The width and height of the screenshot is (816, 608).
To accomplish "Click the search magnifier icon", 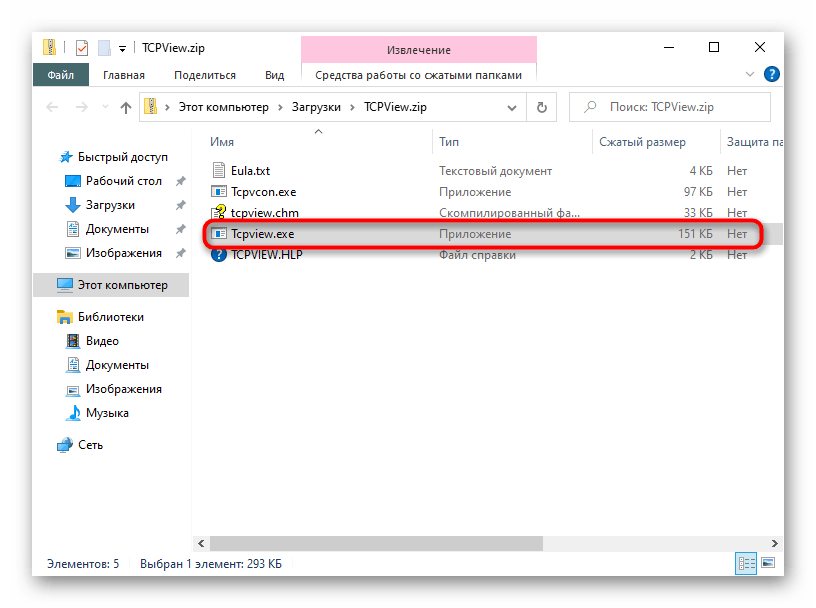I will tap(590, 107).
